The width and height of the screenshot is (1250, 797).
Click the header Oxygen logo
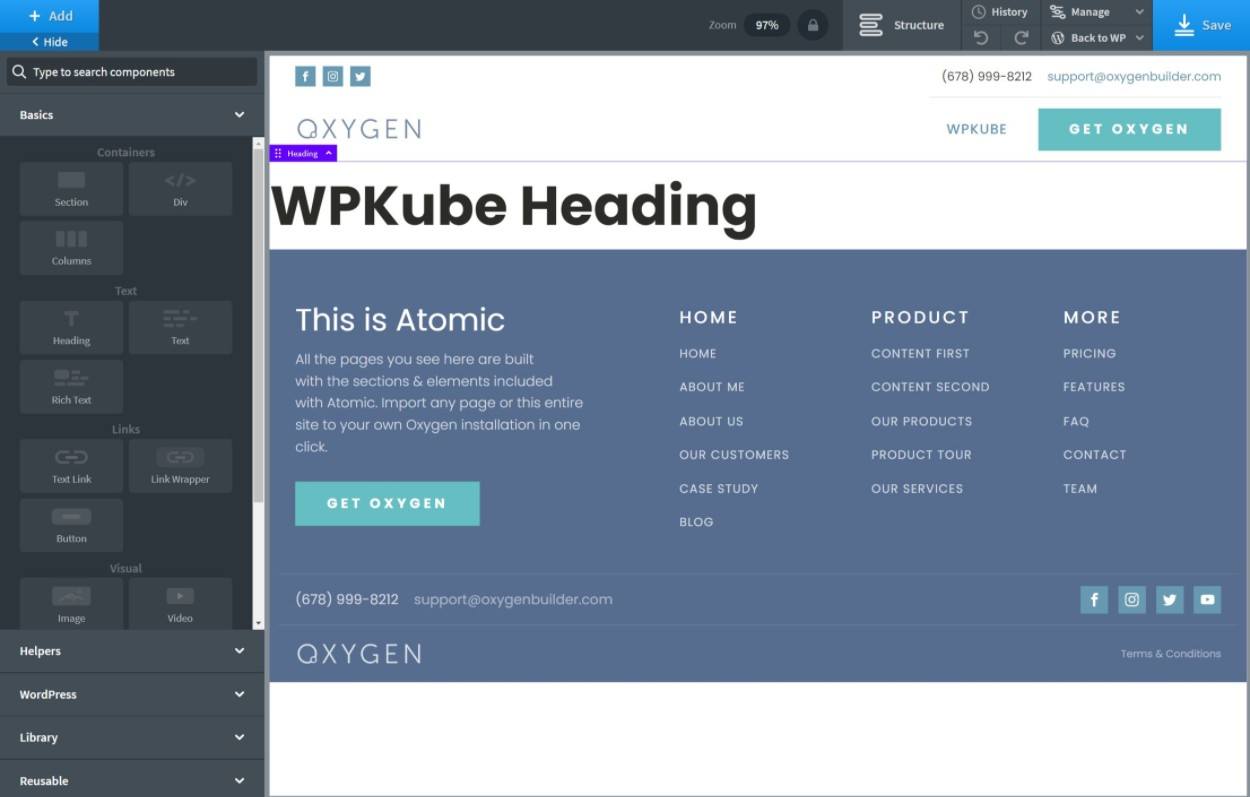359,129
